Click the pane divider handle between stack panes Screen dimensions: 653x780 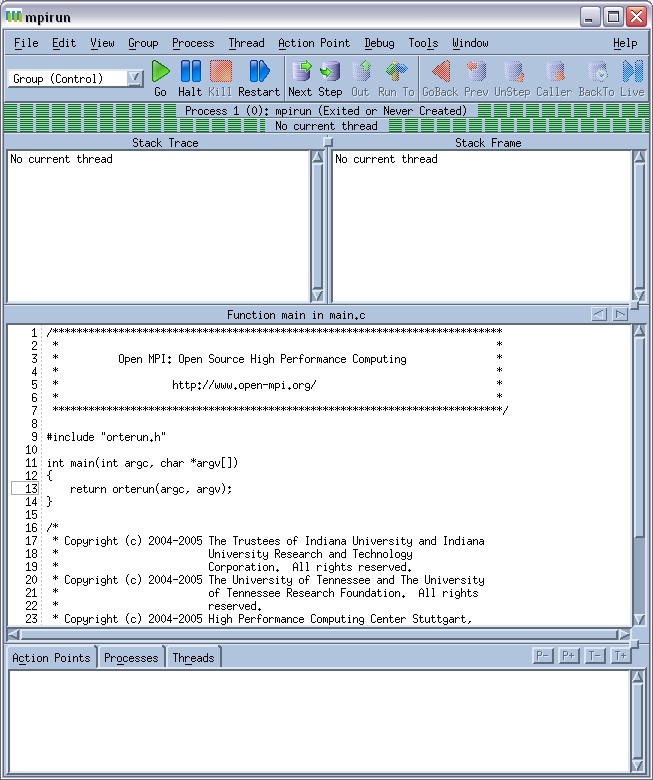(x=328, y=142)
